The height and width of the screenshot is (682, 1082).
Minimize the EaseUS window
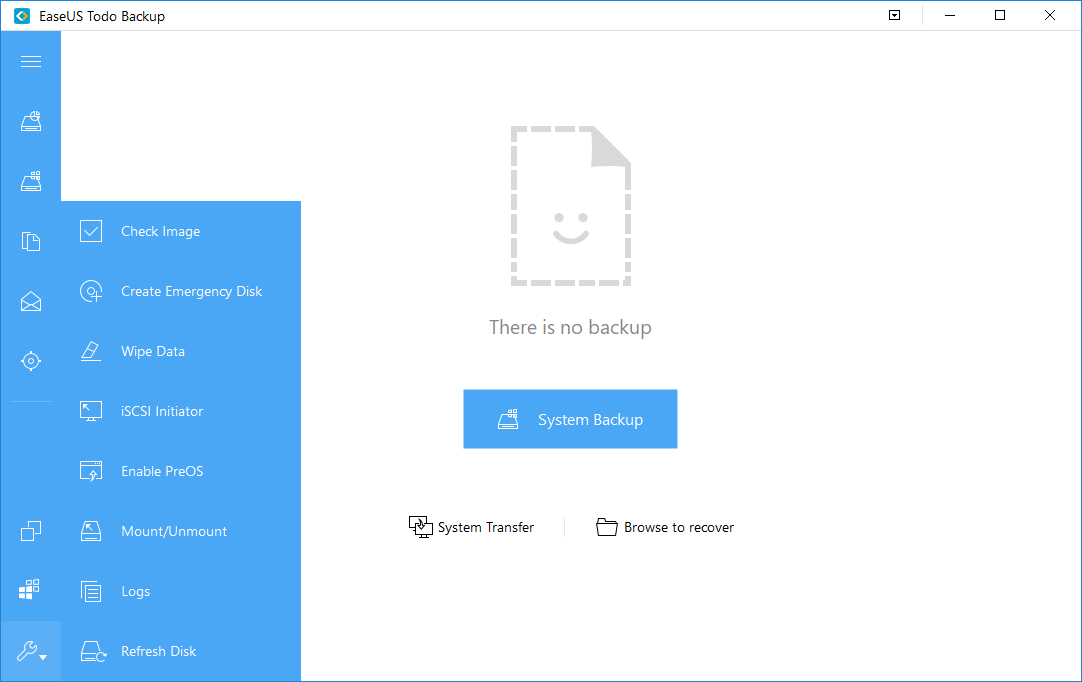coord(950,15)
